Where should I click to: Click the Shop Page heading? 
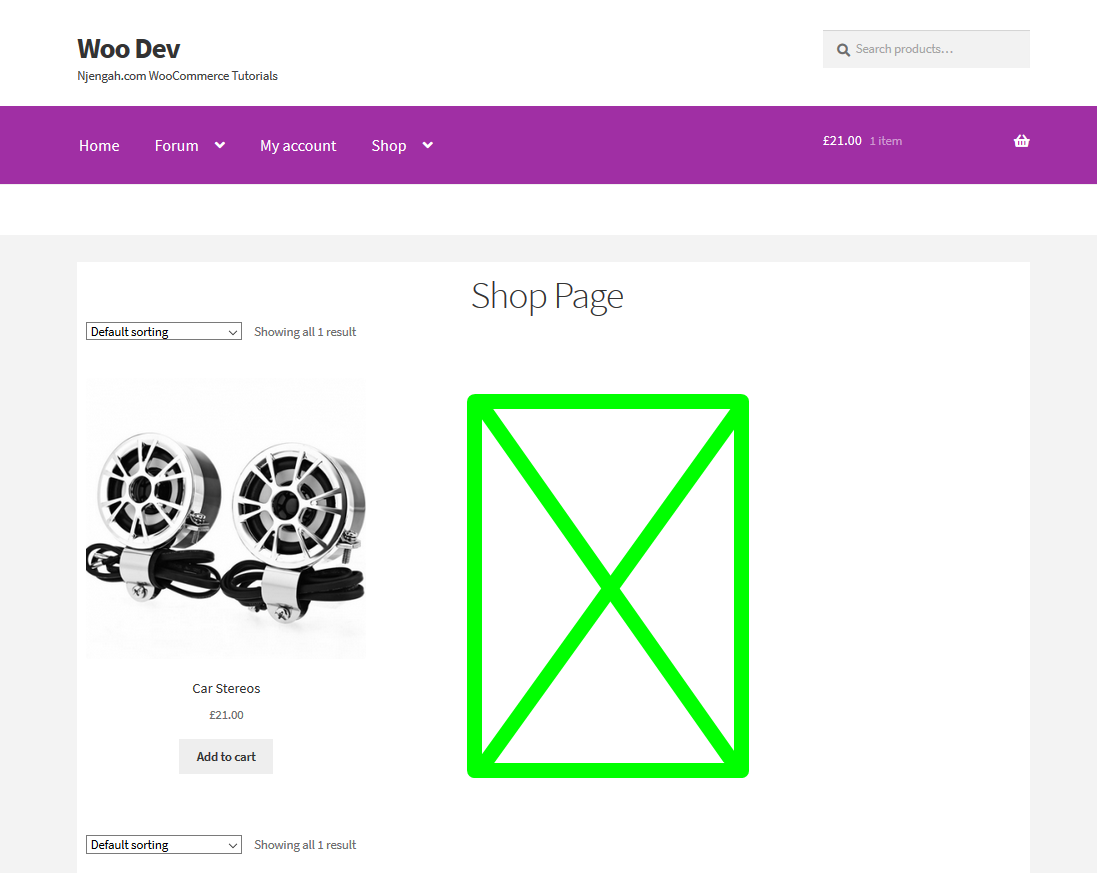(x=548, y=296)
